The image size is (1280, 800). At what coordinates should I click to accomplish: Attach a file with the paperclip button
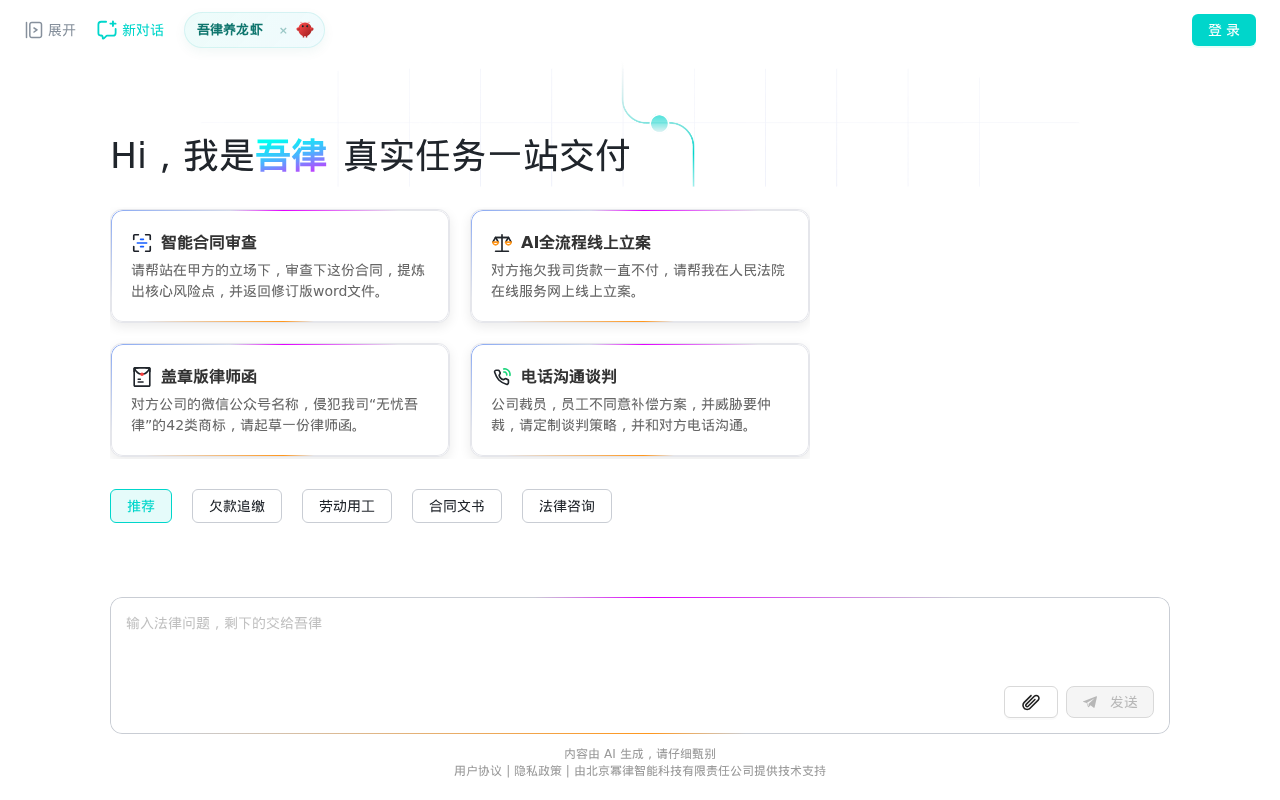point(1031,702)
